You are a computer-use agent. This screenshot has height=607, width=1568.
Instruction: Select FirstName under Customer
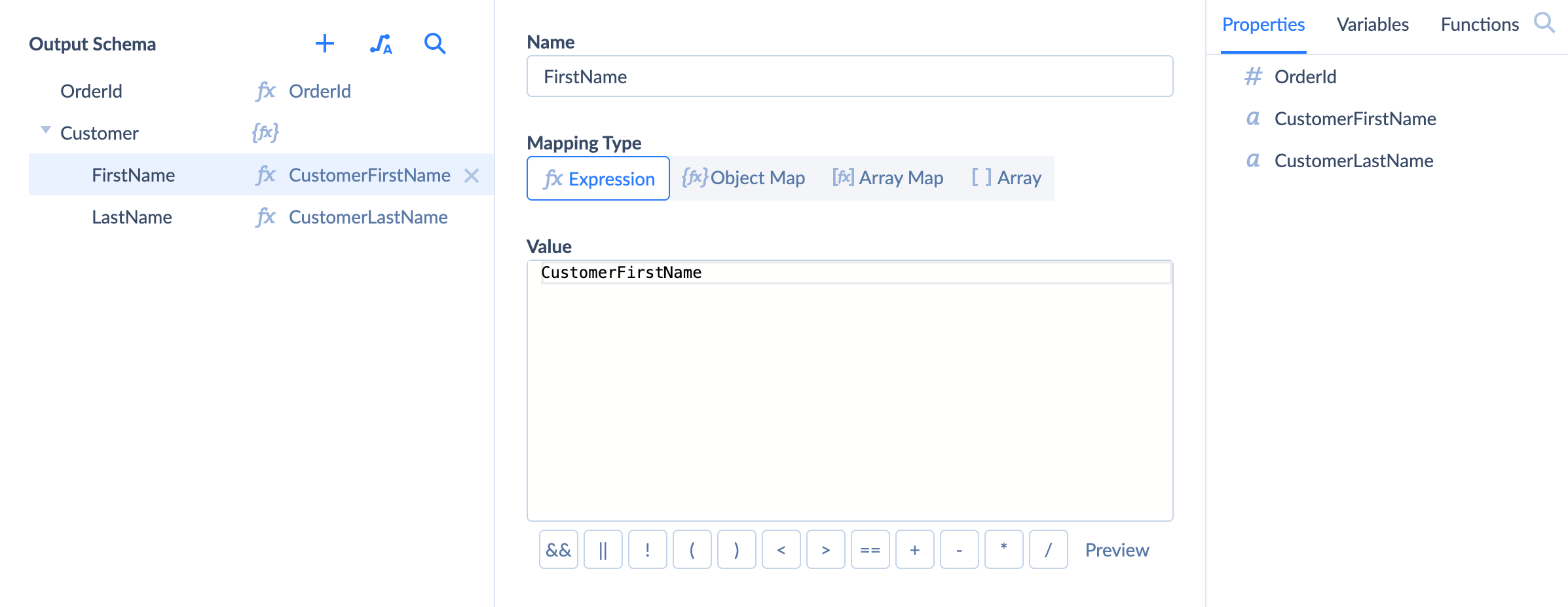tap(134, 175)
